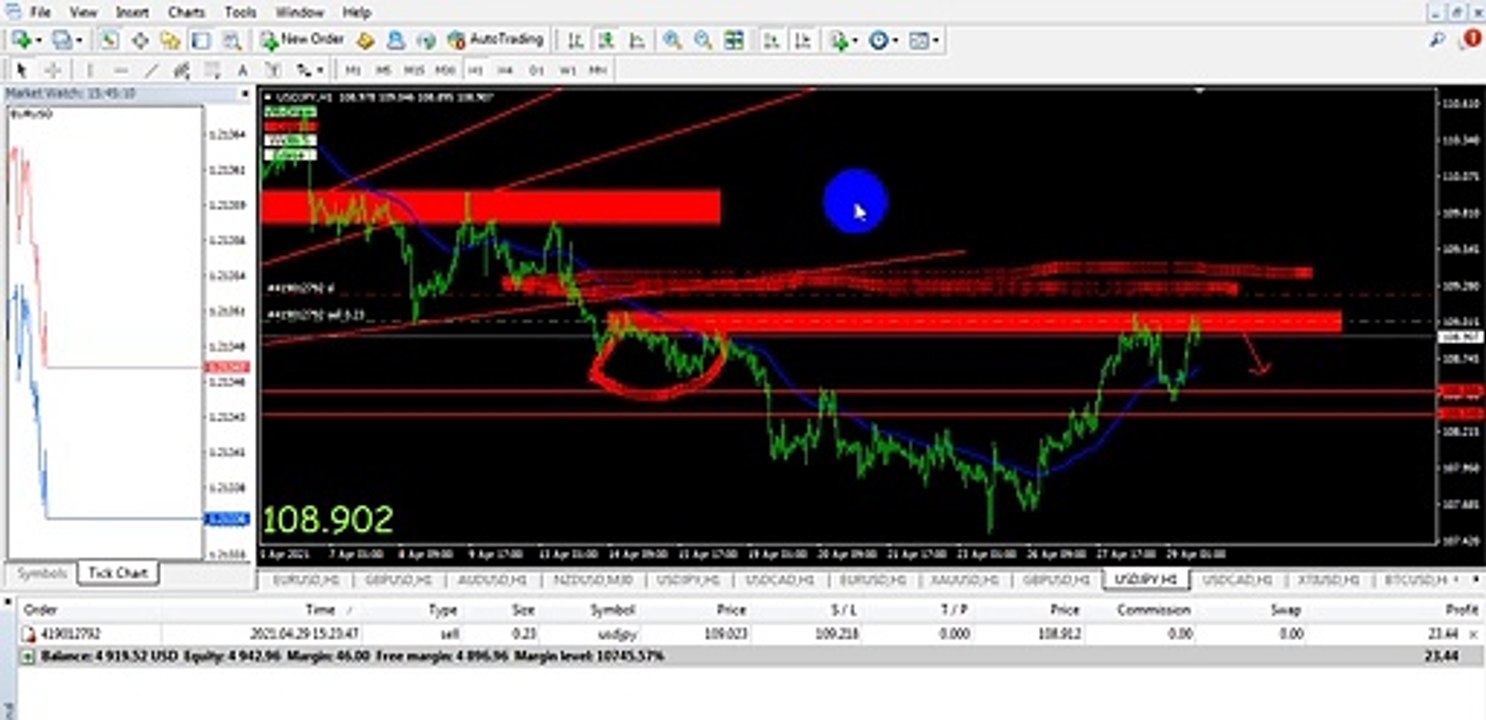The width and height of the screenshot is (1486, 720).
Task: Select the Equidistant Channel tool
Action: click(x=181, y=70)
